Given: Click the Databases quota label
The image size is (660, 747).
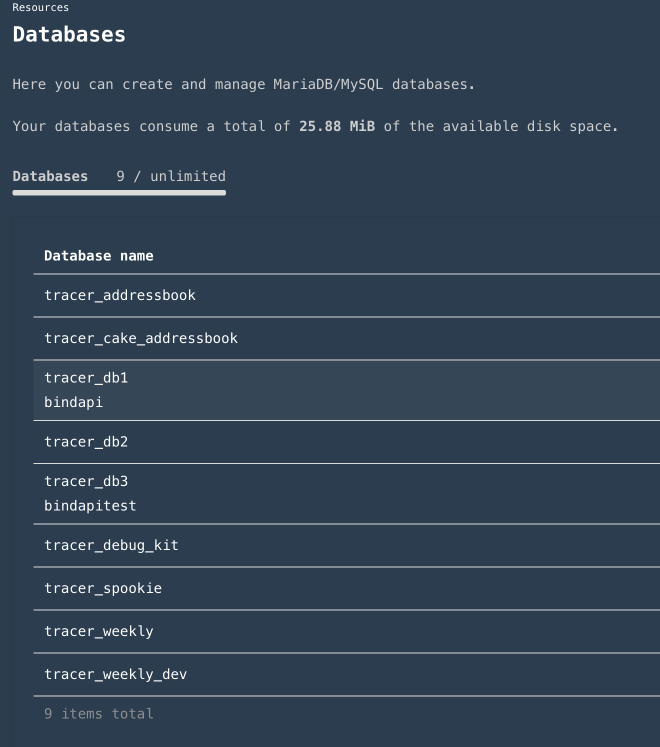Looking at the screenshot, I should pos(50,176).
